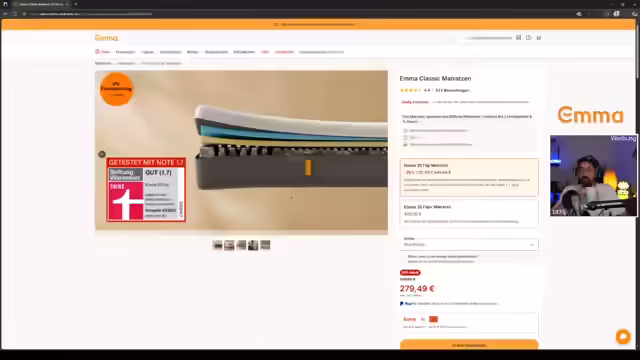Screen dimensions: 640x360
Task: Click the orange promo banner at top
Action: tap(318, 24)
